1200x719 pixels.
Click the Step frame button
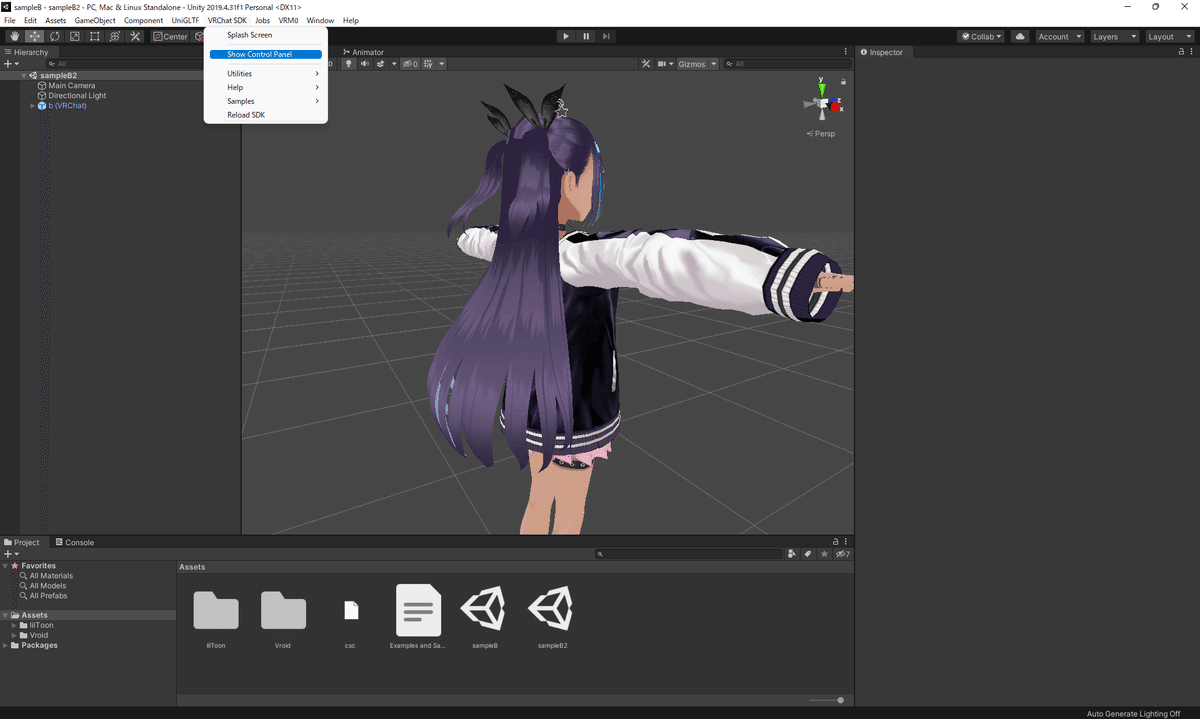(x=607, y=36)
